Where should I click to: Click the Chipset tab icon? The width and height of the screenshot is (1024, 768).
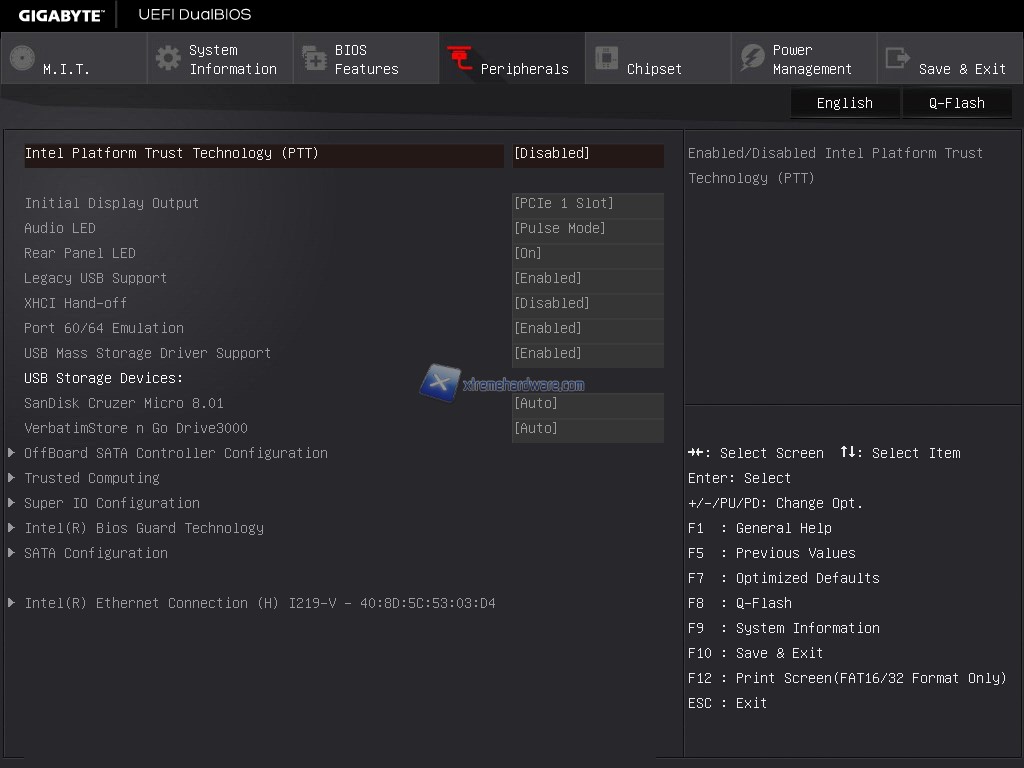click(606, 59)
